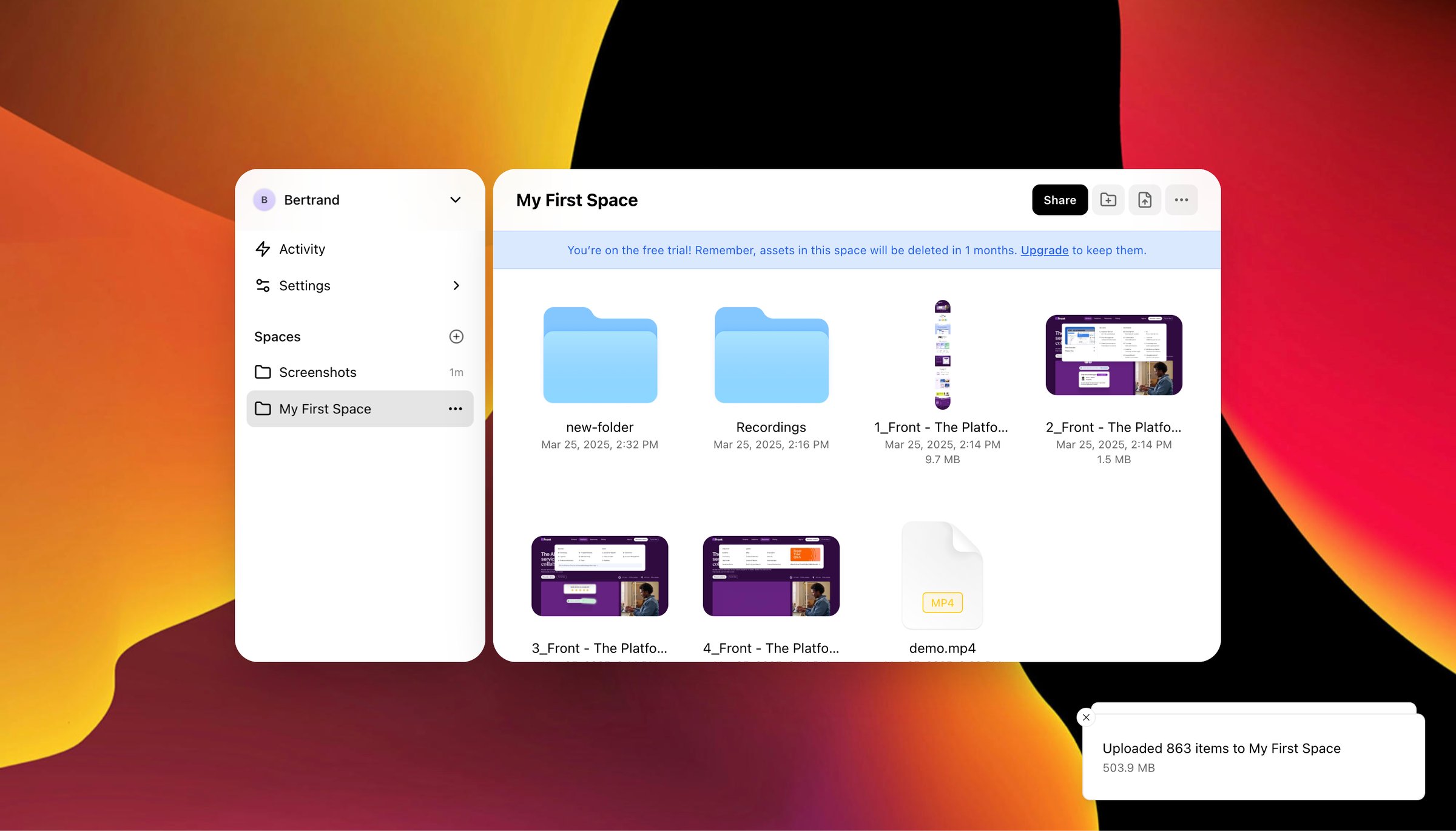Dismiss the upload notification with X
1456x831 pixels.
1086,717
